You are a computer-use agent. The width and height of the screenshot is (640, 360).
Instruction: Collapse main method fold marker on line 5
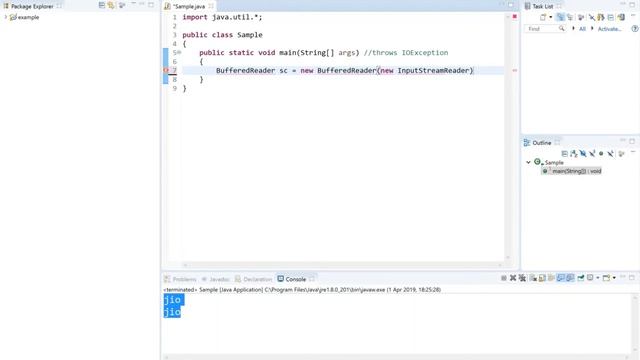pos(179,52)
